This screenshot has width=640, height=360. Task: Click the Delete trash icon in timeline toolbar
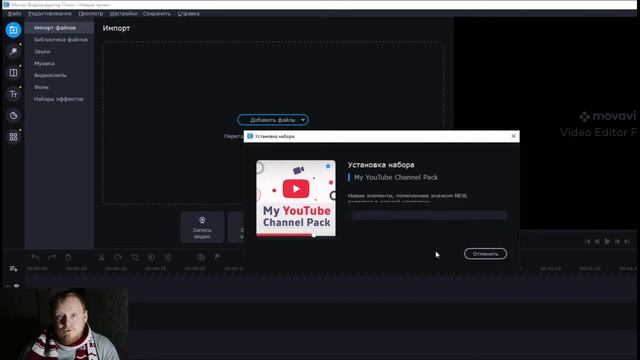pos(68,257)
